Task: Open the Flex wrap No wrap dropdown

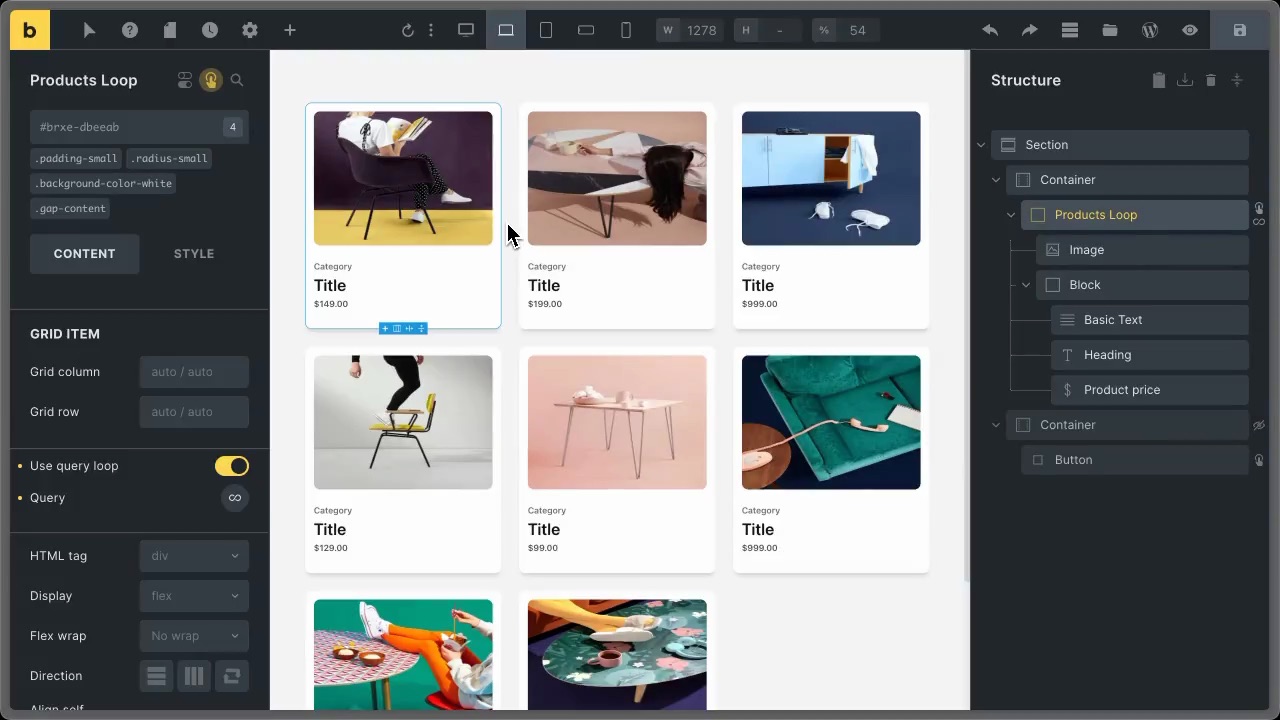Action: [194, 636]
